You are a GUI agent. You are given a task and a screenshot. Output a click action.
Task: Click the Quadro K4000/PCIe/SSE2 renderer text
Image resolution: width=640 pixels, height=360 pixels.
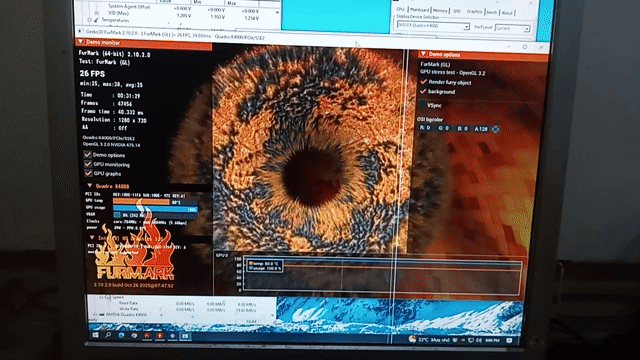click(x=109, y=138)
